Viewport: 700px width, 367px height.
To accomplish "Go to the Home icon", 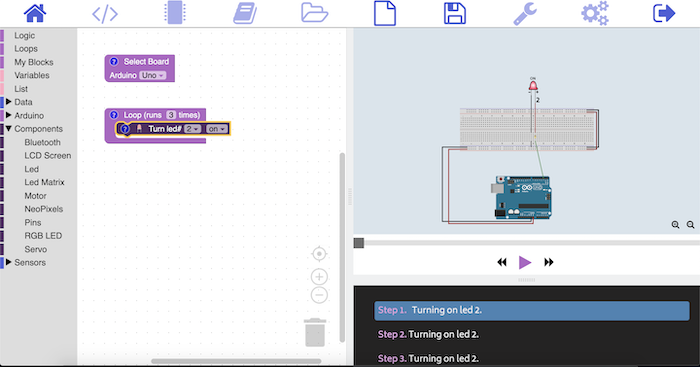I will [x=35, y=13].
